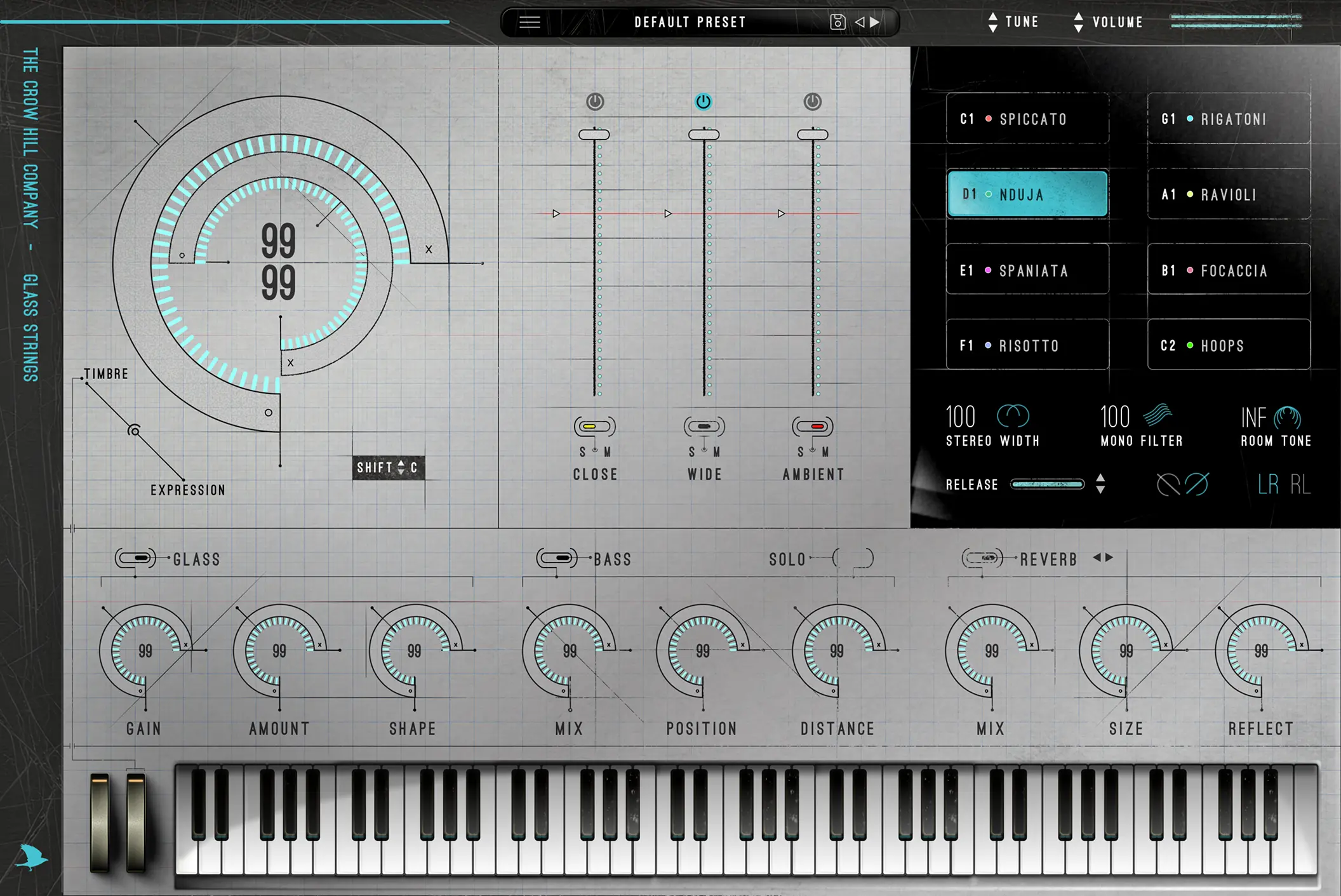Open the hamburger menu in preset bar
The height and width of the screenshot is (896, 1341).
pyautogui.click(x=530, y=22)
